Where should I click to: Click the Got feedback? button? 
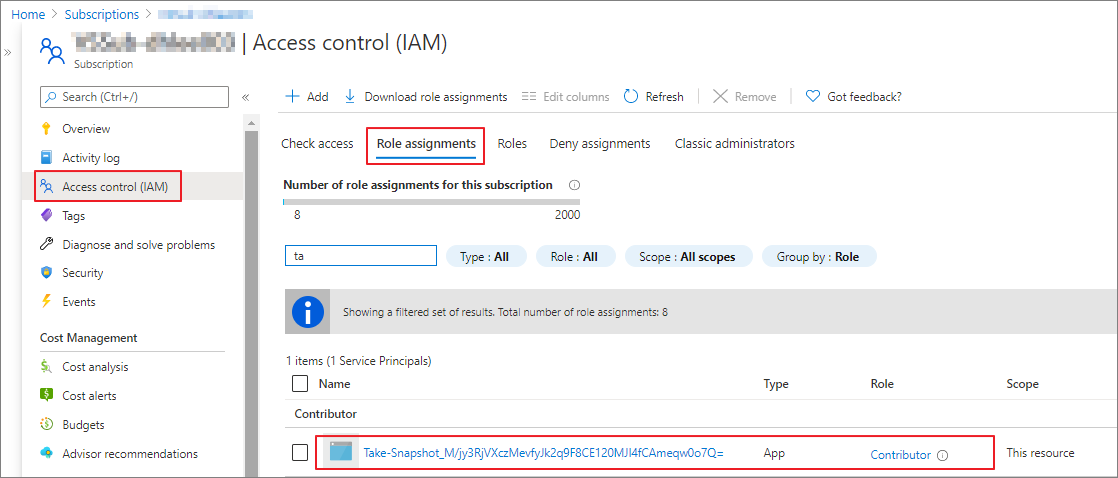click(x=853, y=96)
